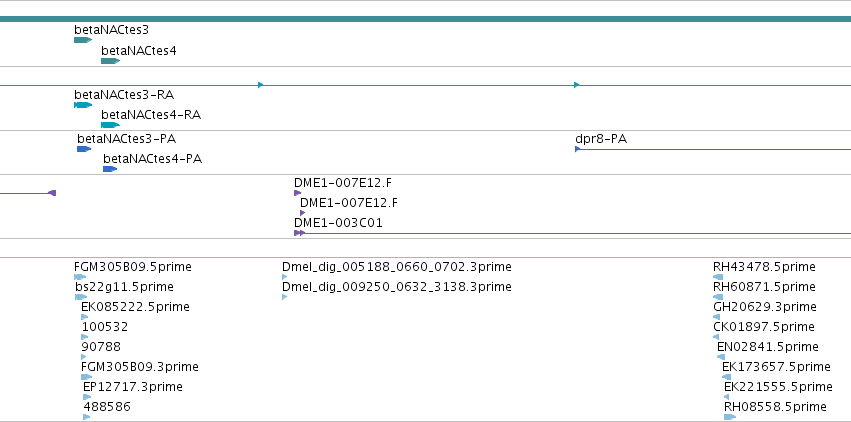851x422 pixels.
Task: Click the RH08558.5prime EST glyph
Action: (730, 417)
